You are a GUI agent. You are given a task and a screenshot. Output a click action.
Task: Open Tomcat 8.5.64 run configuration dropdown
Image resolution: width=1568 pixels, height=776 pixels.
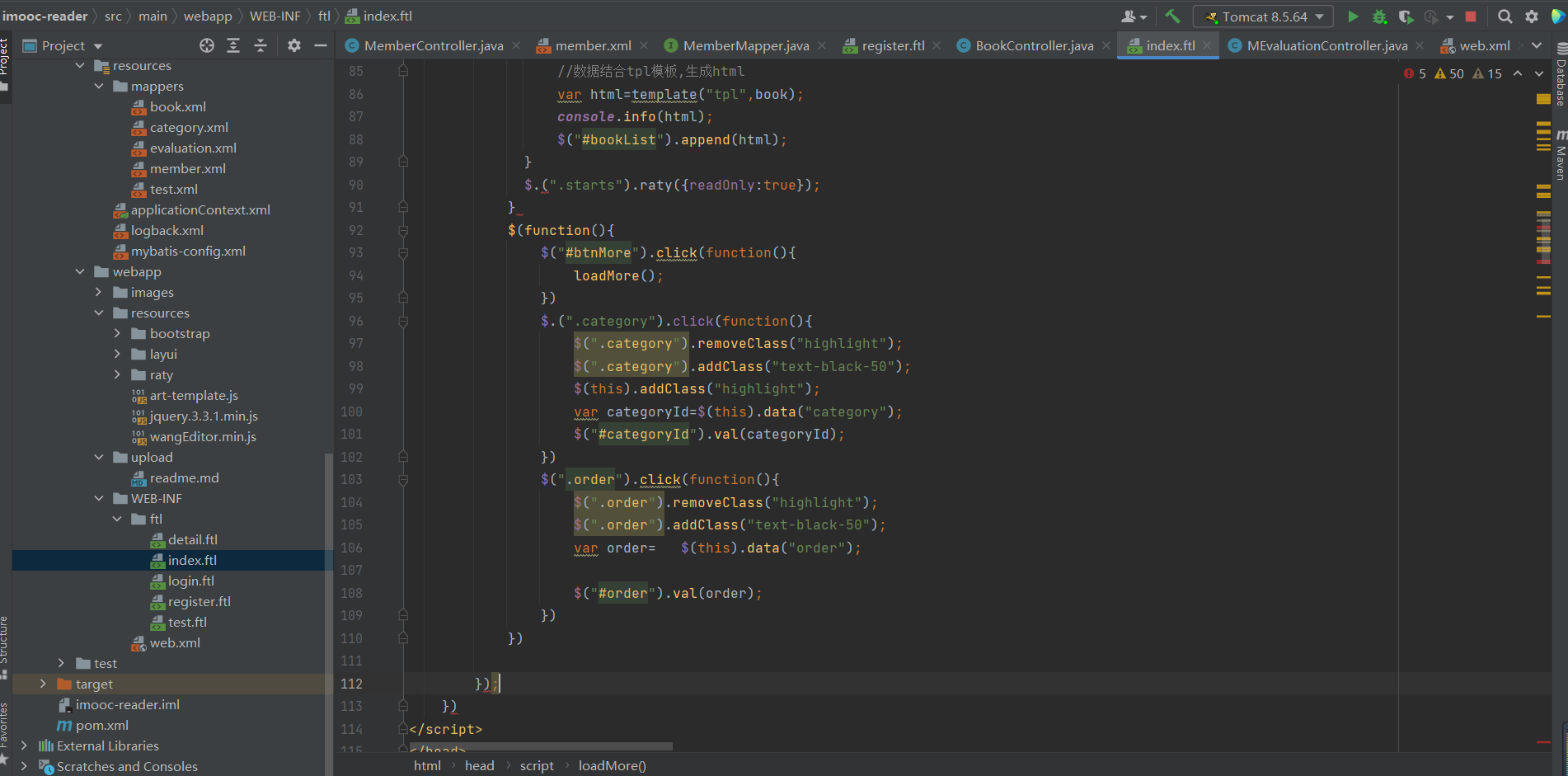click(x=1263, y=16)
